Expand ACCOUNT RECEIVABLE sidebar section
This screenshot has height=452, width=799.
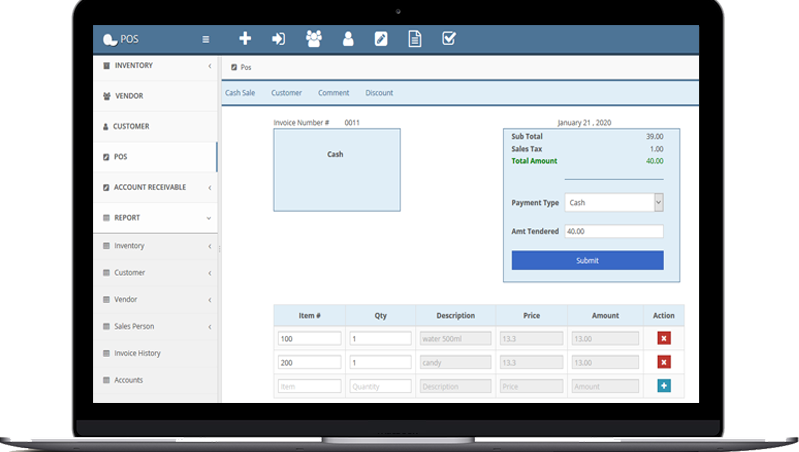click(155, 187)
